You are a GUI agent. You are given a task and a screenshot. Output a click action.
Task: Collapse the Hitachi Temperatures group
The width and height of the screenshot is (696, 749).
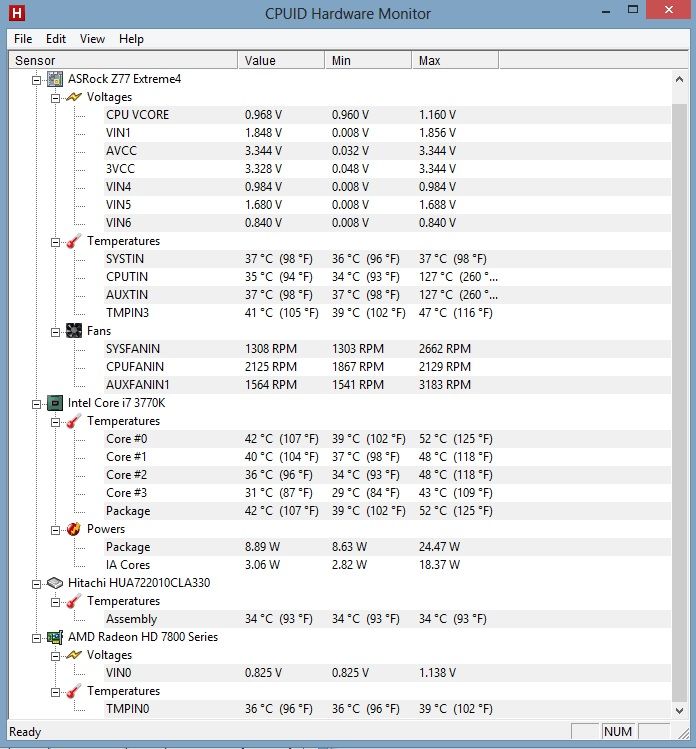pyautogui.click(x=55, y=603)
